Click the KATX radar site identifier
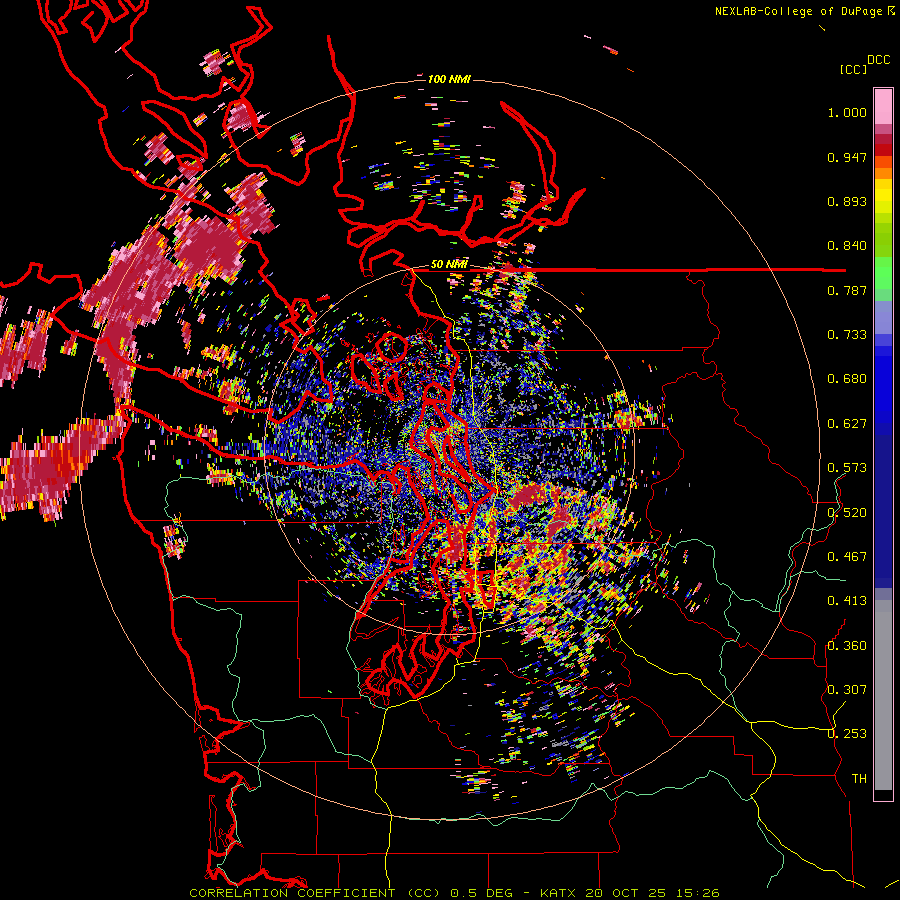 557,893
